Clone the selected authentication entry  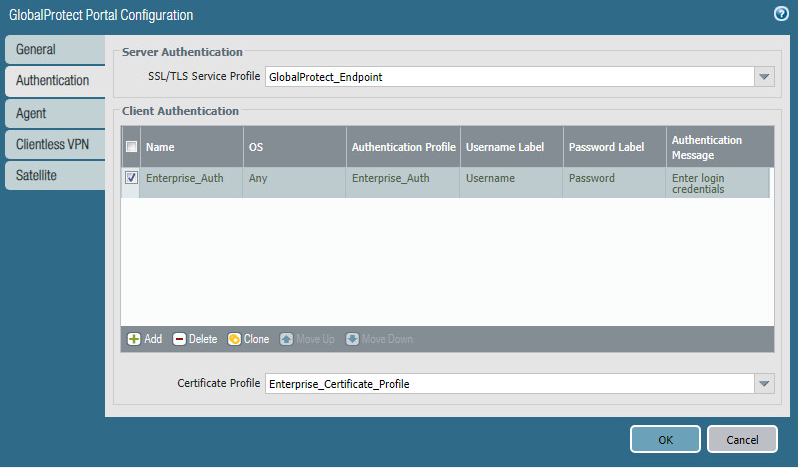(235, 339)
